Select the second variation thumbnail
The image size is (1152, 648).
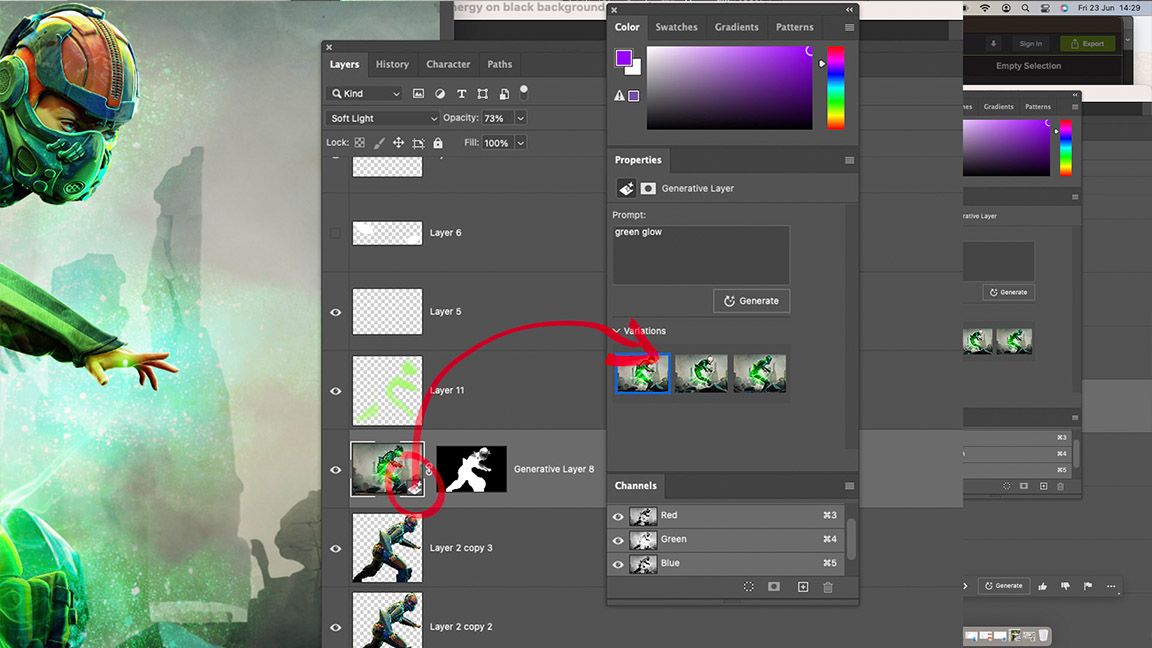[x=700, y=372]
